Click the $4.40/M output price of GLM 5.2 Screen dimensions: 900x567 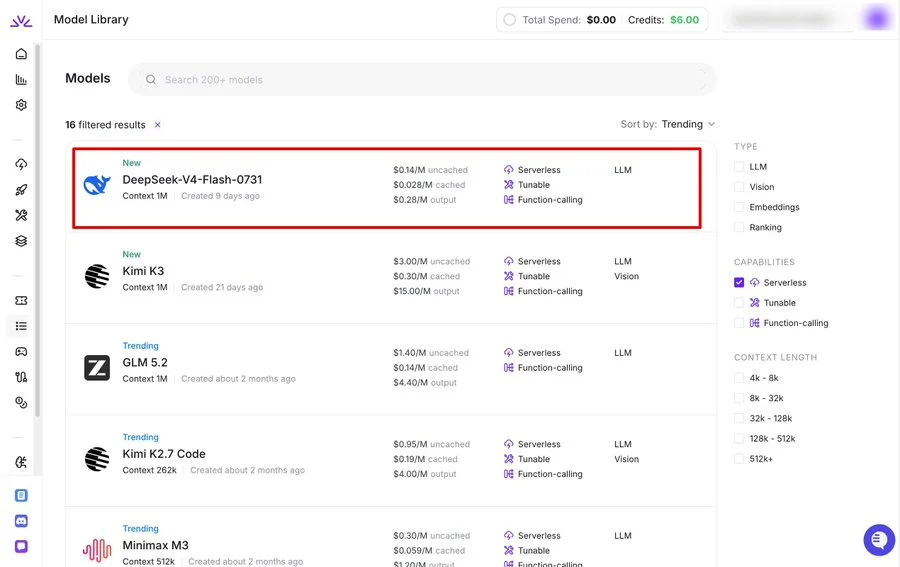(x=425, y=383)
